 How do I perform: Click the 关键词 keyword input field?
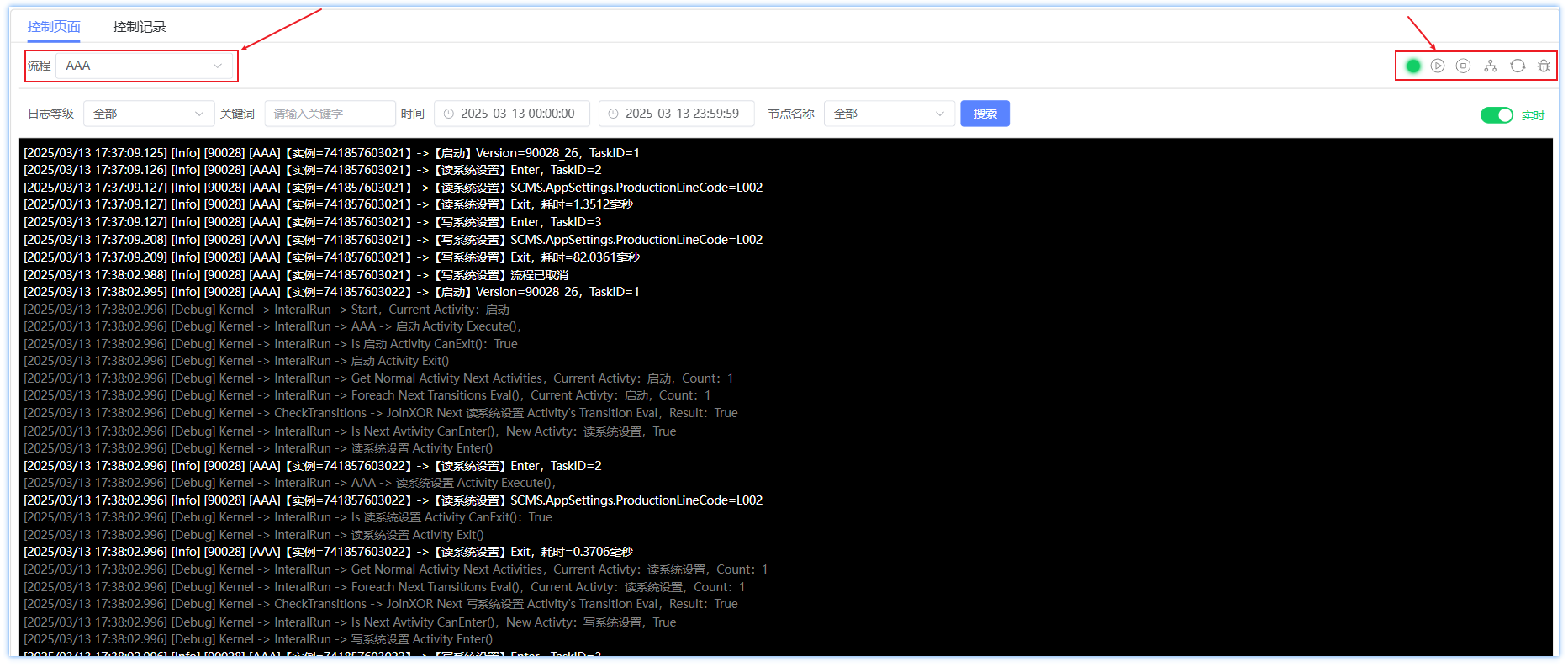pos(330,114)
